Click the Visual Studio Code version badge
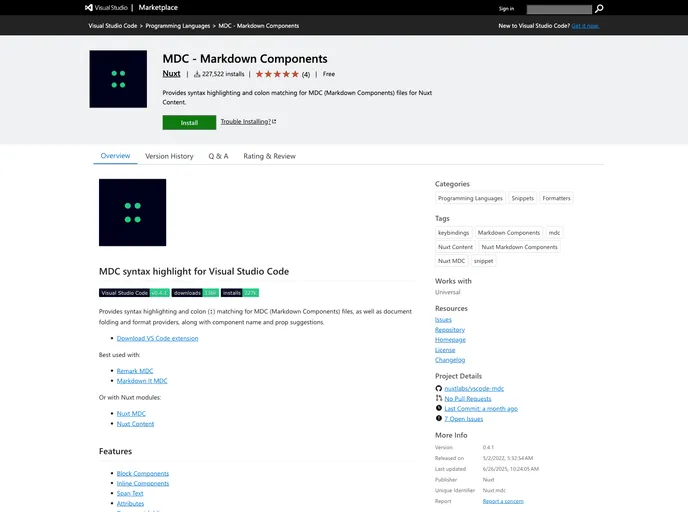688x512 pixels. coord(134,293)
